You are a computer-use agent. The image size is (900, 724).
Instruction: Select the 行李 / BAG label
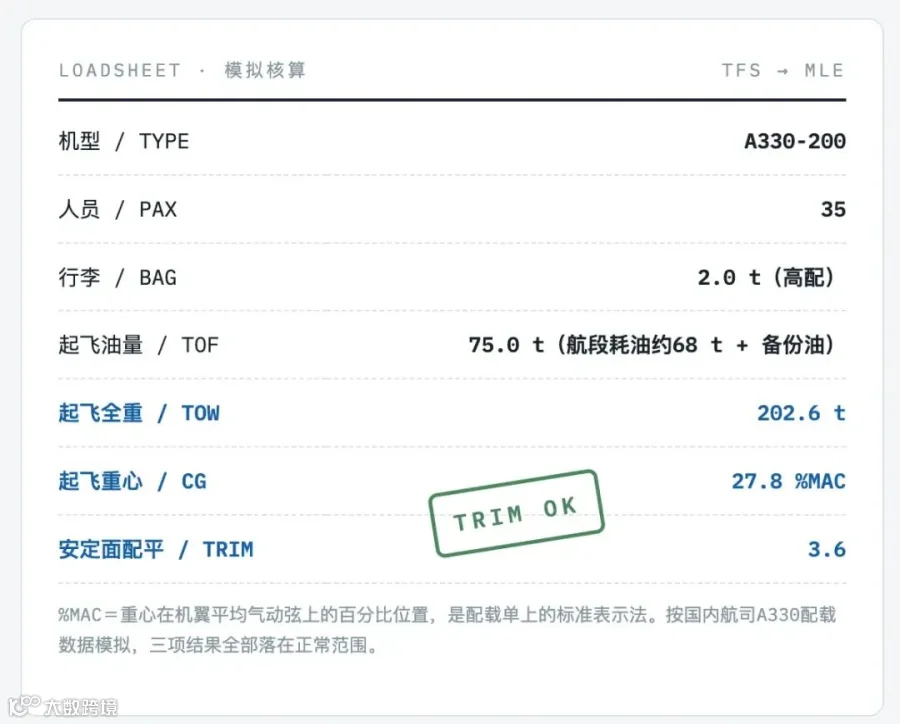(x=118, y=278)
